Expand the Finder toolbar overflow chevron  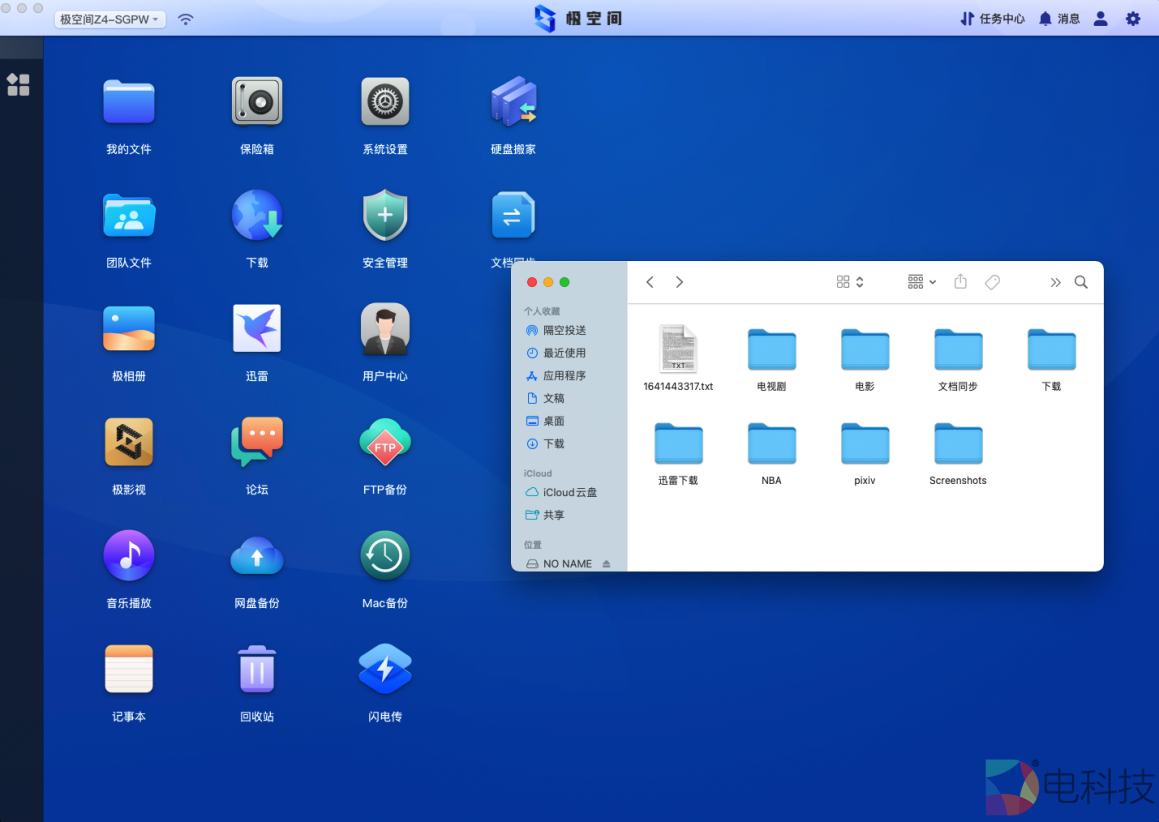1055,282
